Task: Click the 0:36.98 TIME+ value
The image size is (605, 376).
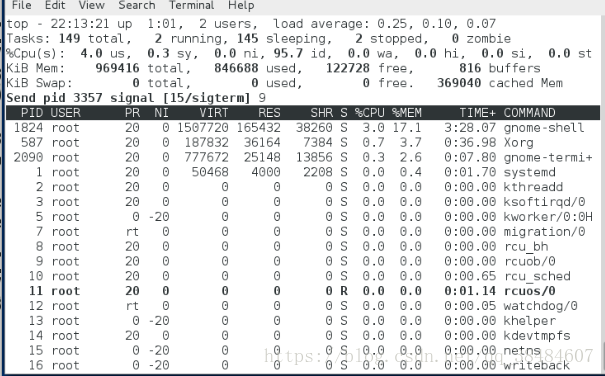Action: click(470, 143)
